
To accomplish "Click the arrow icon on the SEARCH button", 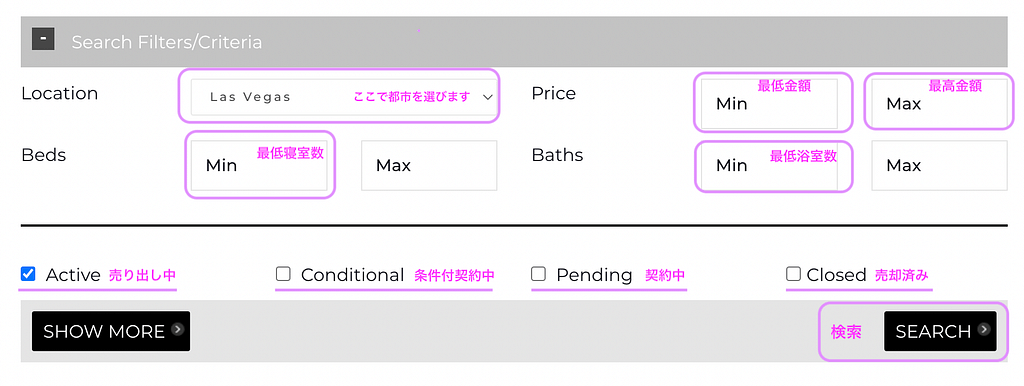I will pos(984,330).
